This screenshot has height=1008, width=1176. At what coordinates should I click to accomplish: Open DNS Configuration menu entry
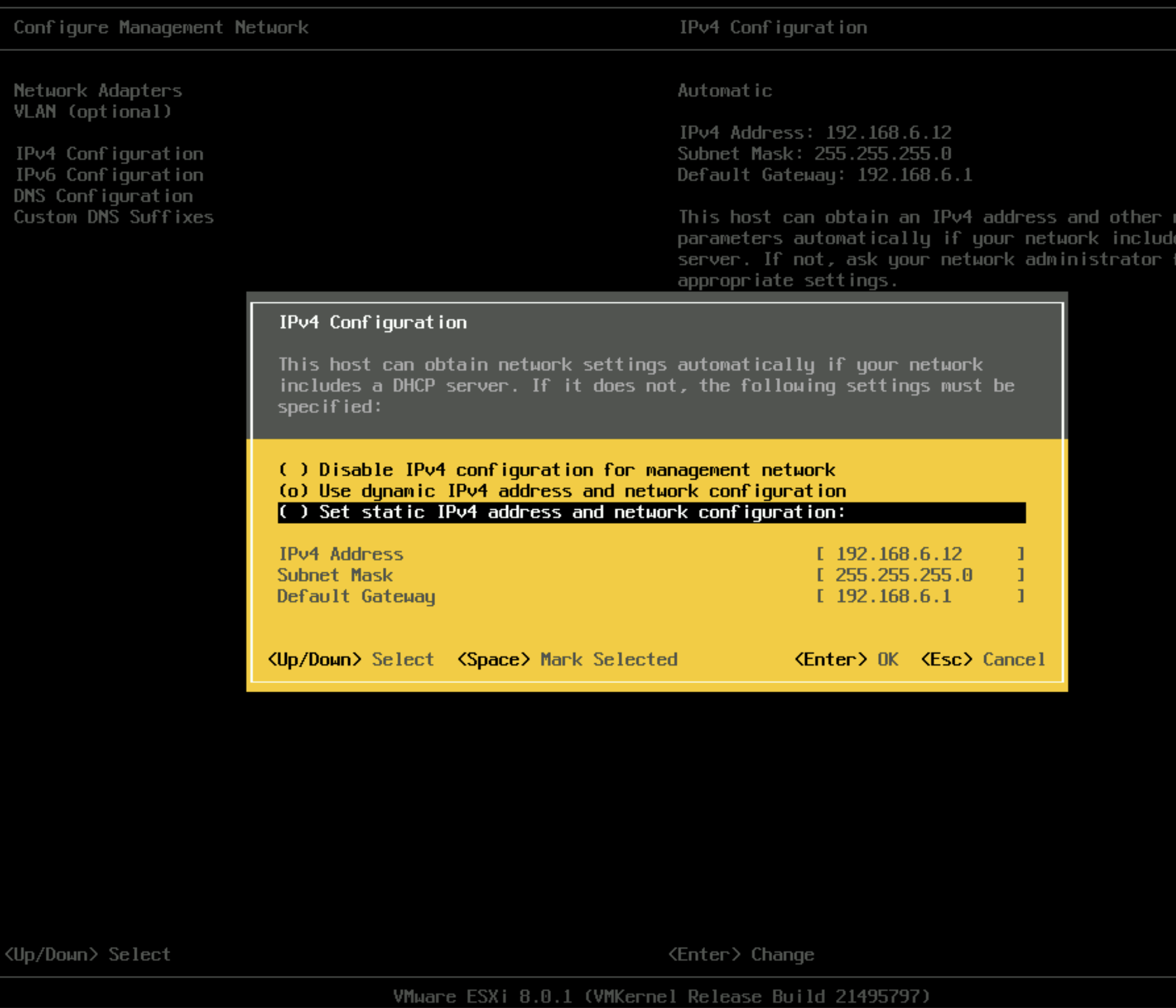click(103, 196)
